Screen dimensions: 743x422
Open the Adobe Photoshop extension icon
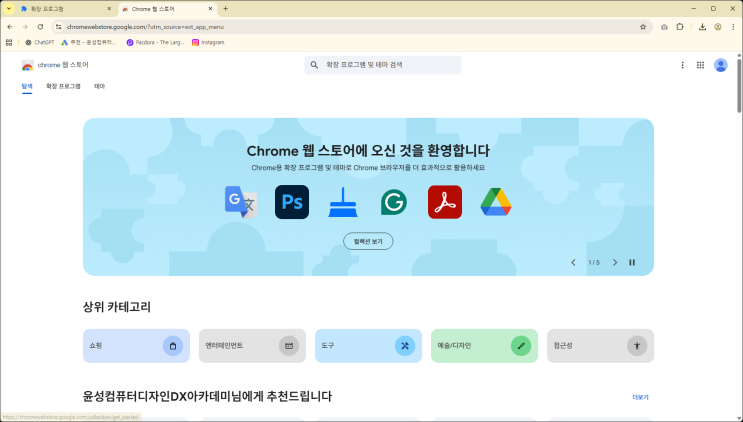coord(292,202)
